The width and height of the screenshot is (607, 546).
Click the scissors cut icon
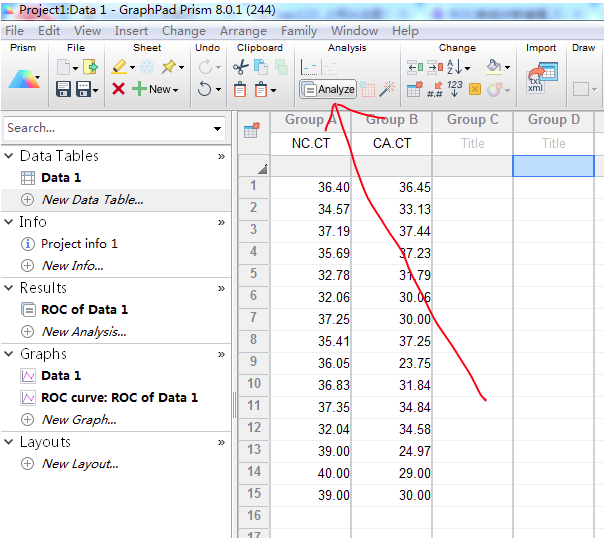241,67
